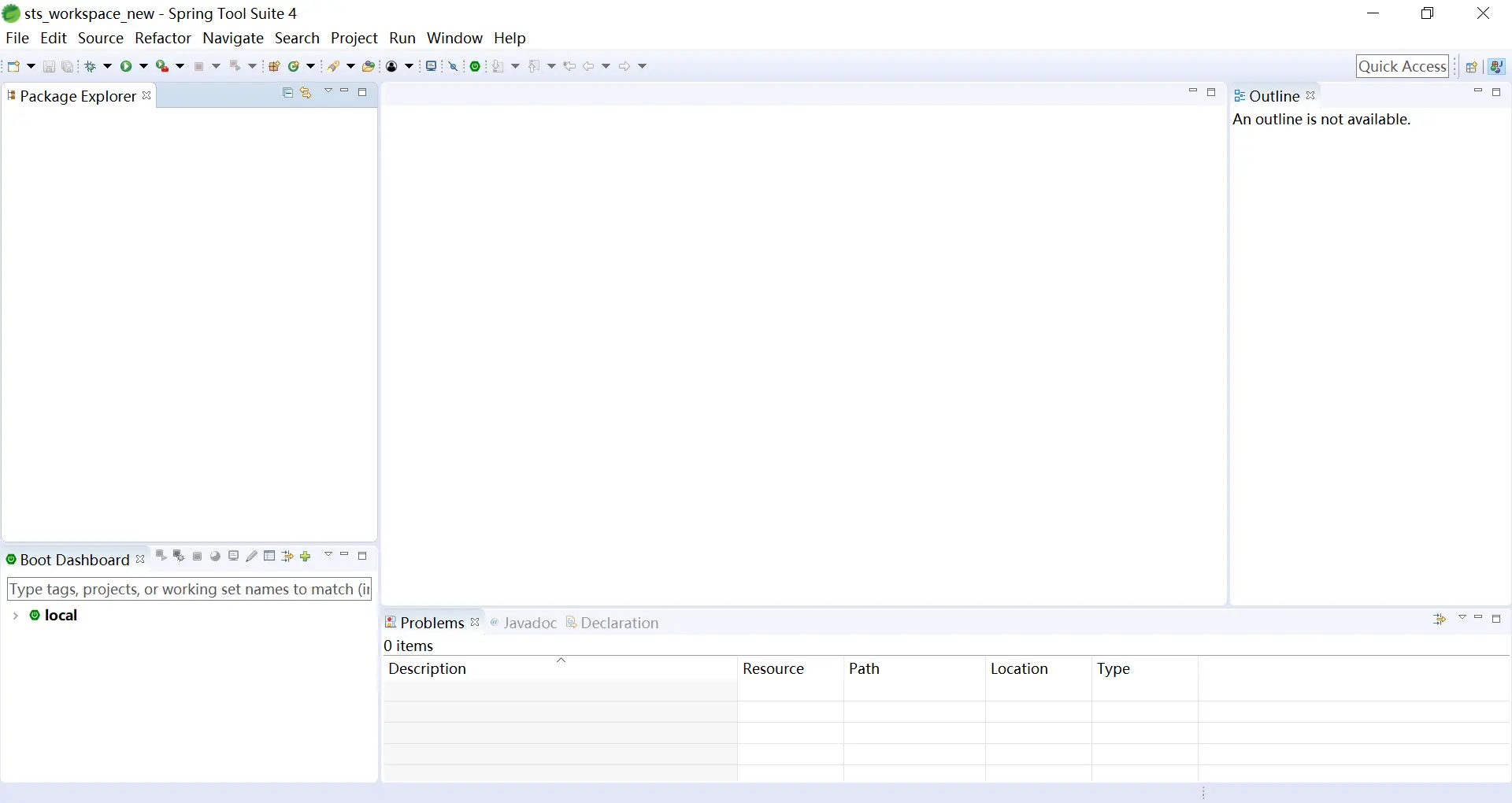Toggle Mark Occurrences crossed pen toolbar icon
Viewport: 1512px width, 803px height.
pyautogui.click(x=454, y=66)
